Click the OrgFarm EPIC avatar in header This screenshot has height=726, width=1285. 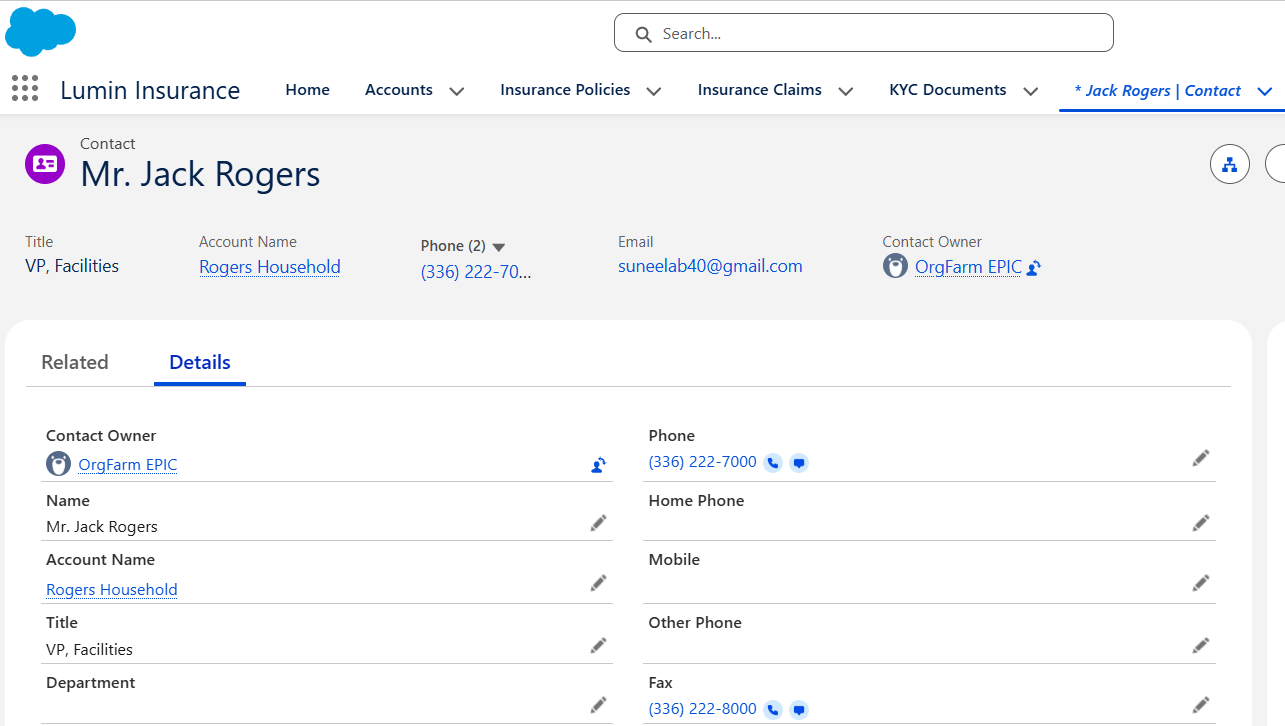point(895,266)
